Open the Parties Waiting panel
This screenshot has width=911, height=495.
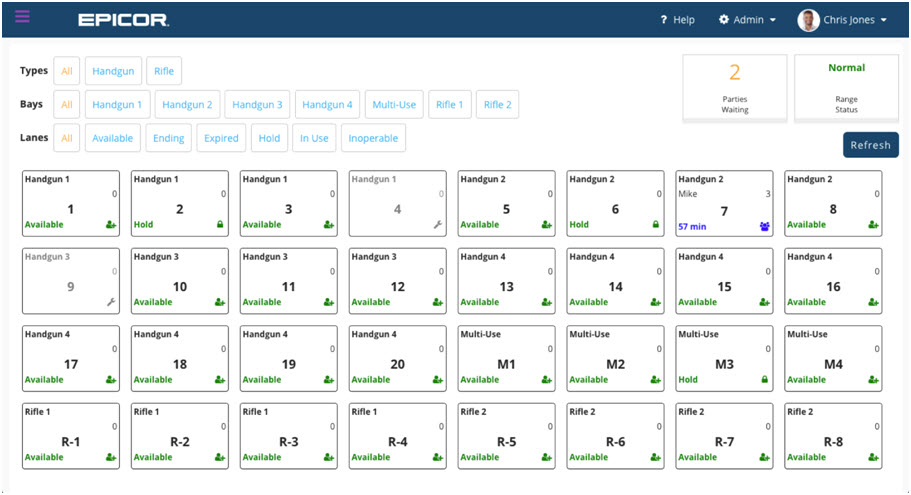[734, 87]
